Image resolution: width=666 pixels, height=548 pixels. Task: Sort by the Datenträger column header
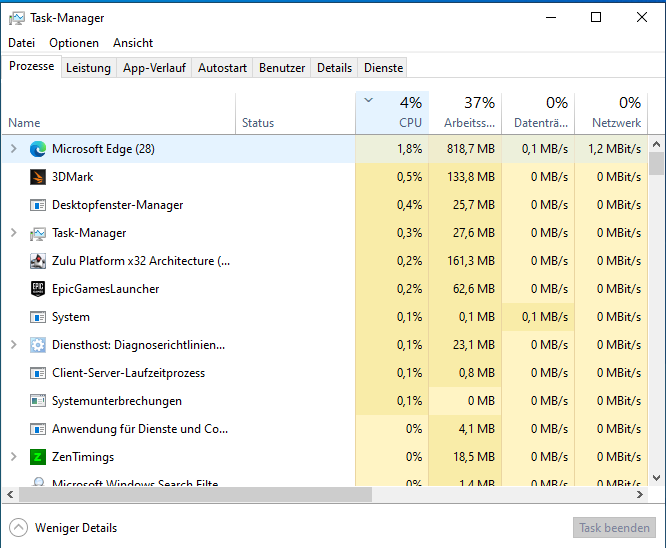click(x=538, y=113)
